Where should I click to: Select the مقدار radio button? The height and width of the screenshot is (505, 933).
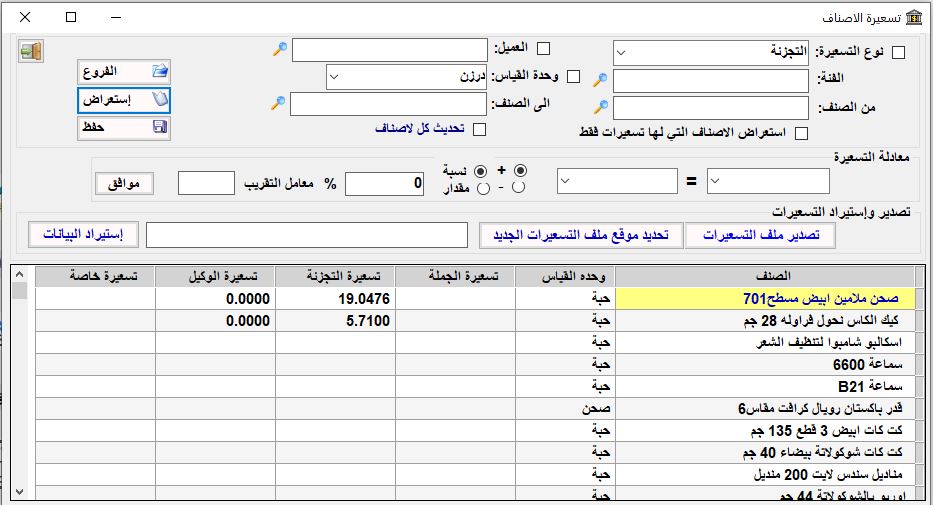click(x=483, y=187)
